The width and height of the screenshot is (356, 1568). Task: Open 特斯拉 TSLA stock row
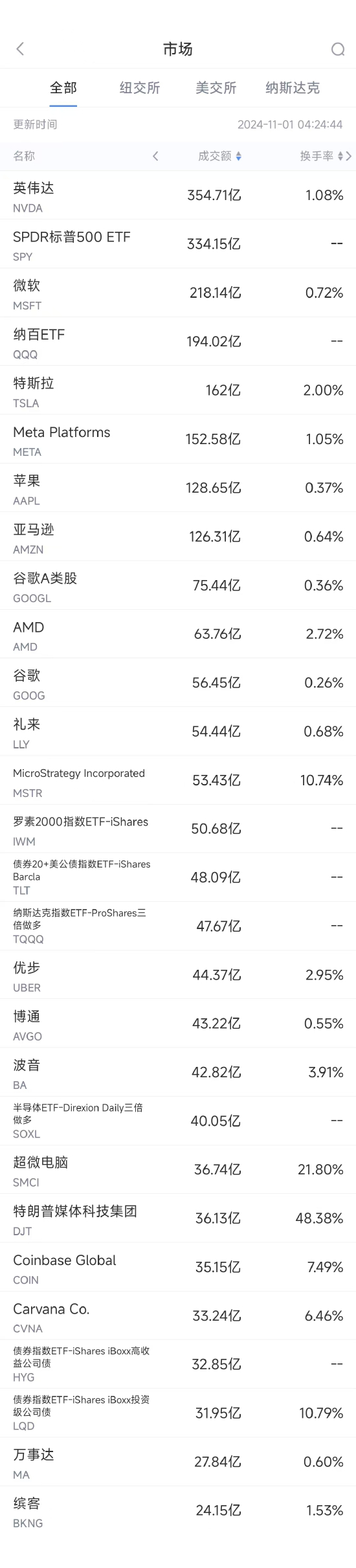coord(178,390)
